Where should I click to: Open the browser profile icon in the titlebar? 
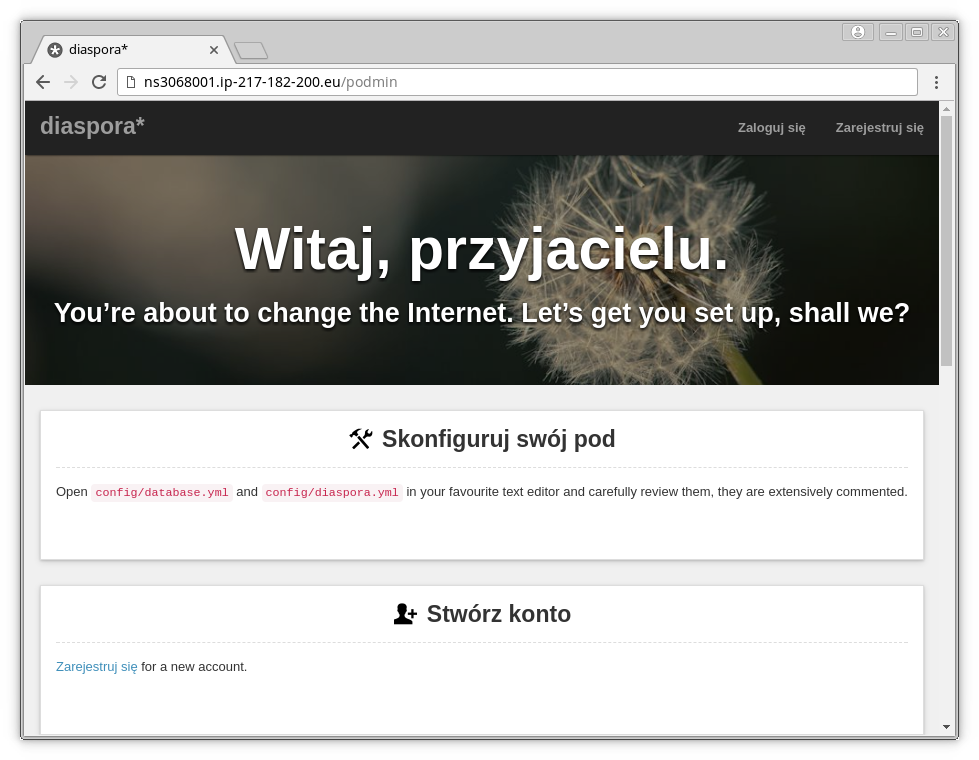[x=857, y=31]
